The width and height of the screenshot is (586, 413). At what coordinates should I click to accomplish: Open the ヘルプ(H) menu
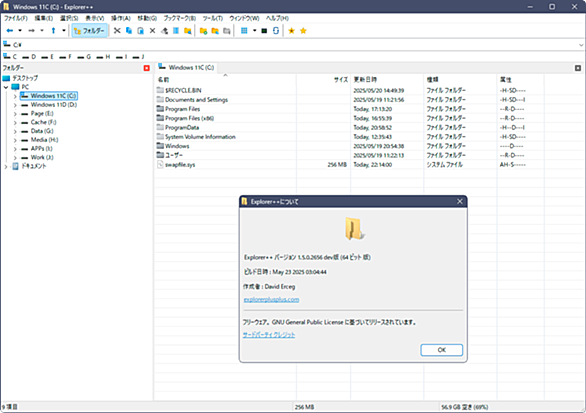[x=277, y=18]
